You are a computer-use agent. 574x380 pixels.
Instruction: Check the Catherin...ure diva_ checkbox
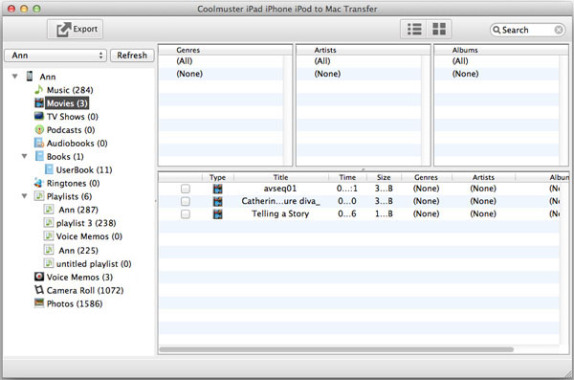coord(186,201)
